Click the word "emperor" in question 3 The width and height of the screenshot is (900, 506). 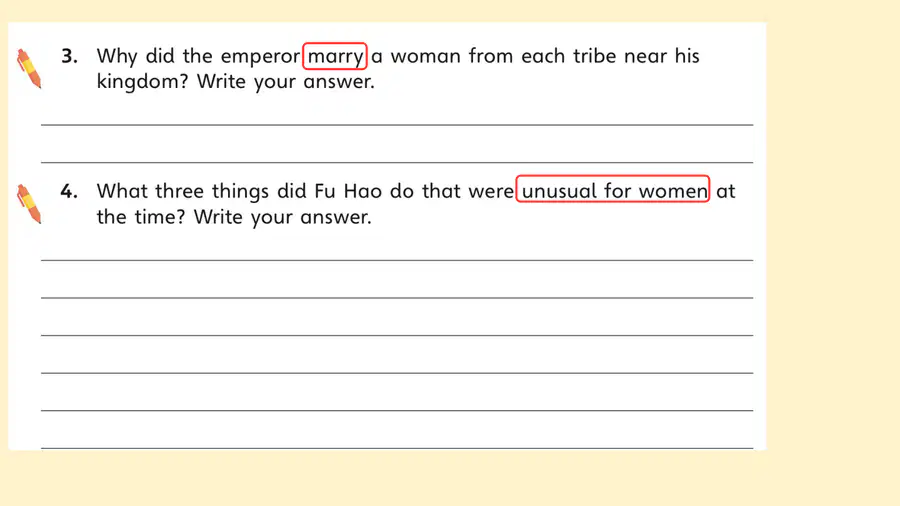point(260,58)
